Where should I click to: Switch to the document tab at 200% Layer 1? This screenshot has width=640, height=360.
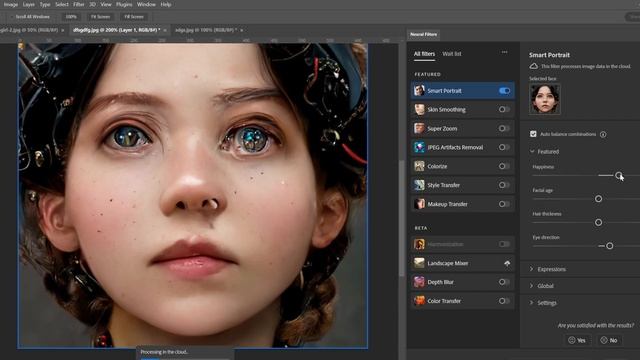pos(116,30)
